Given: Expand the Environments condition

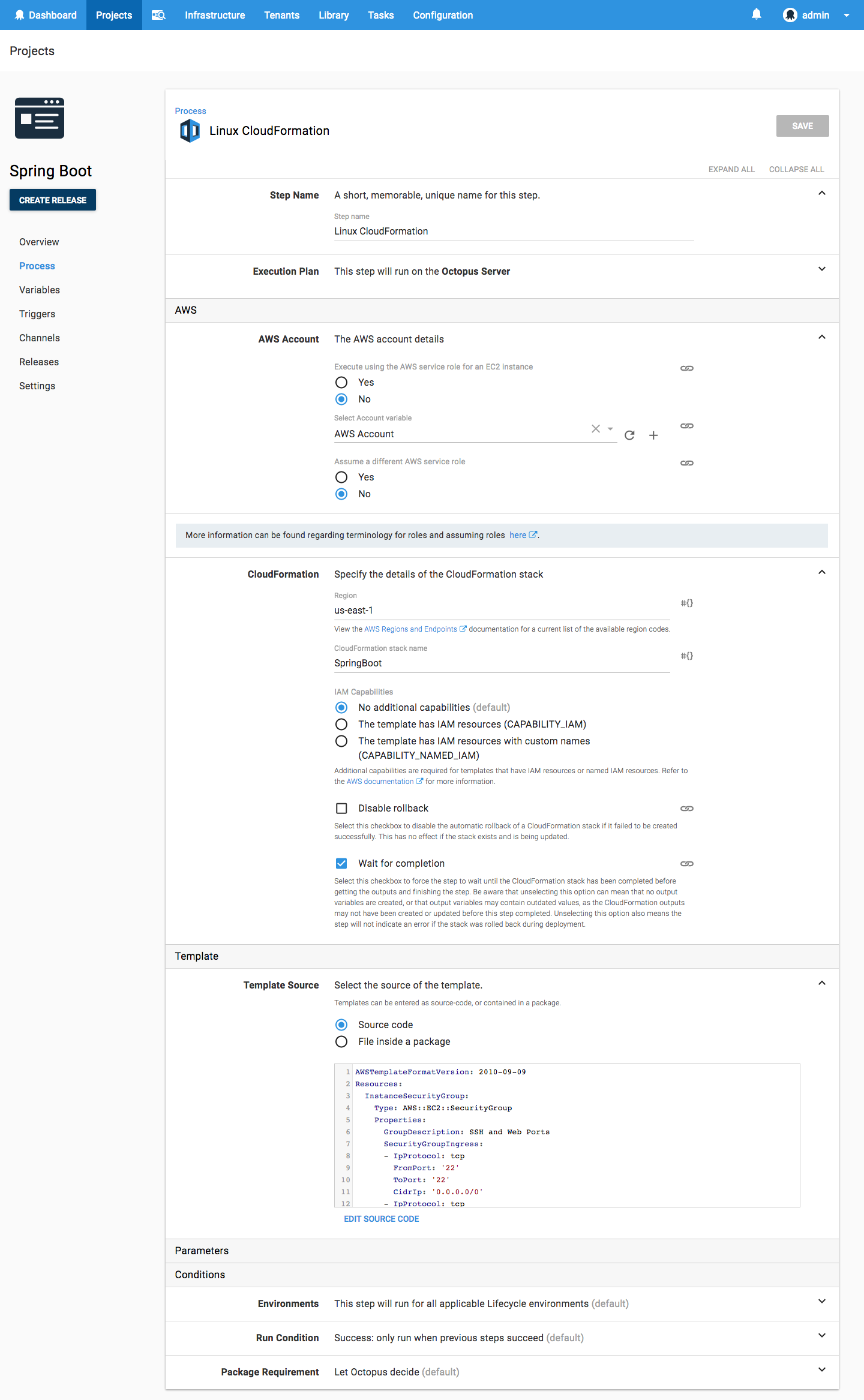Looking at the screenshot, I should pos(822,1301).
